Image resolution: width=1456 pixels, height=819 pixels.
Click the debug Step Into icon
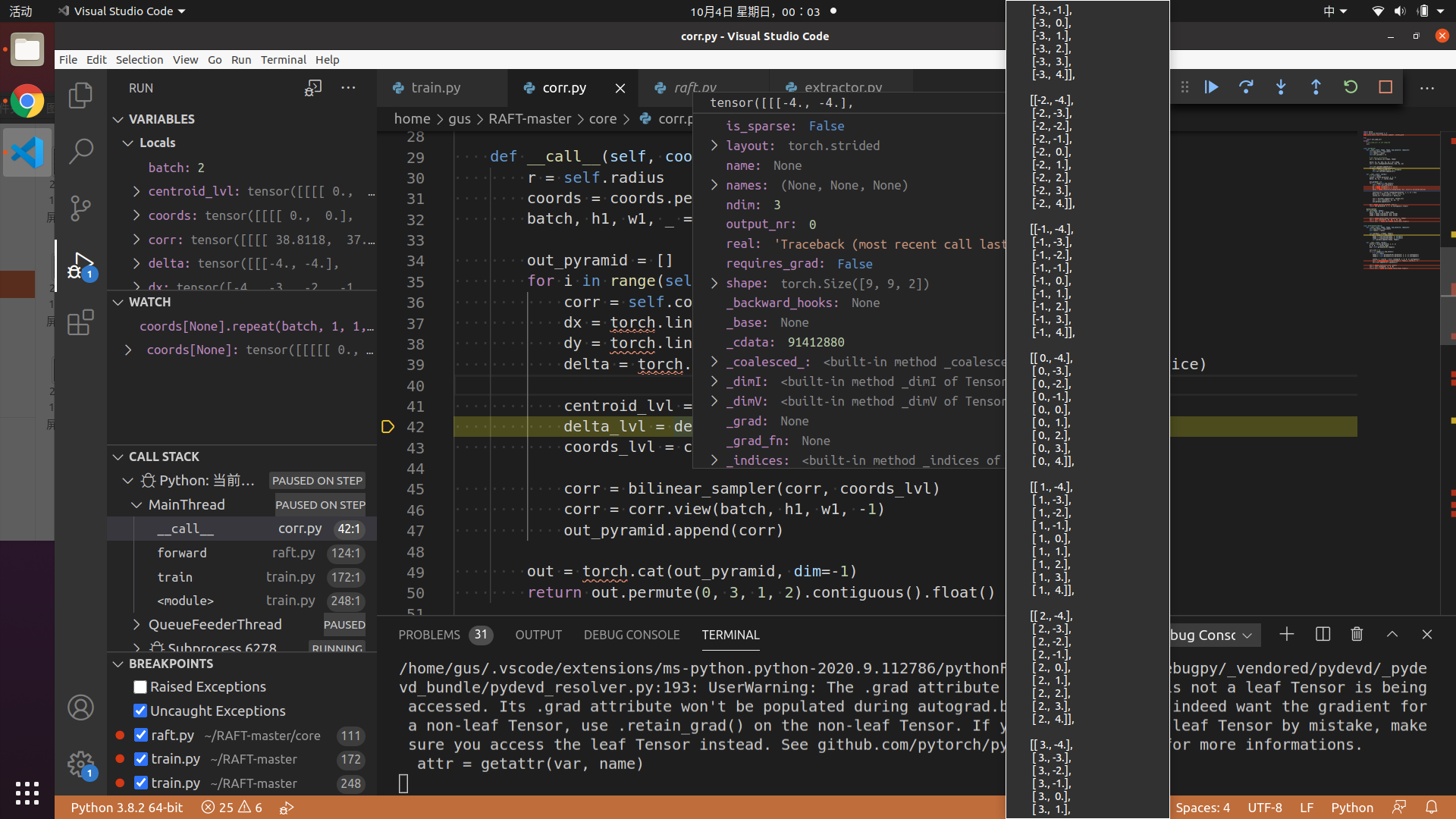tap(1281, 87)
